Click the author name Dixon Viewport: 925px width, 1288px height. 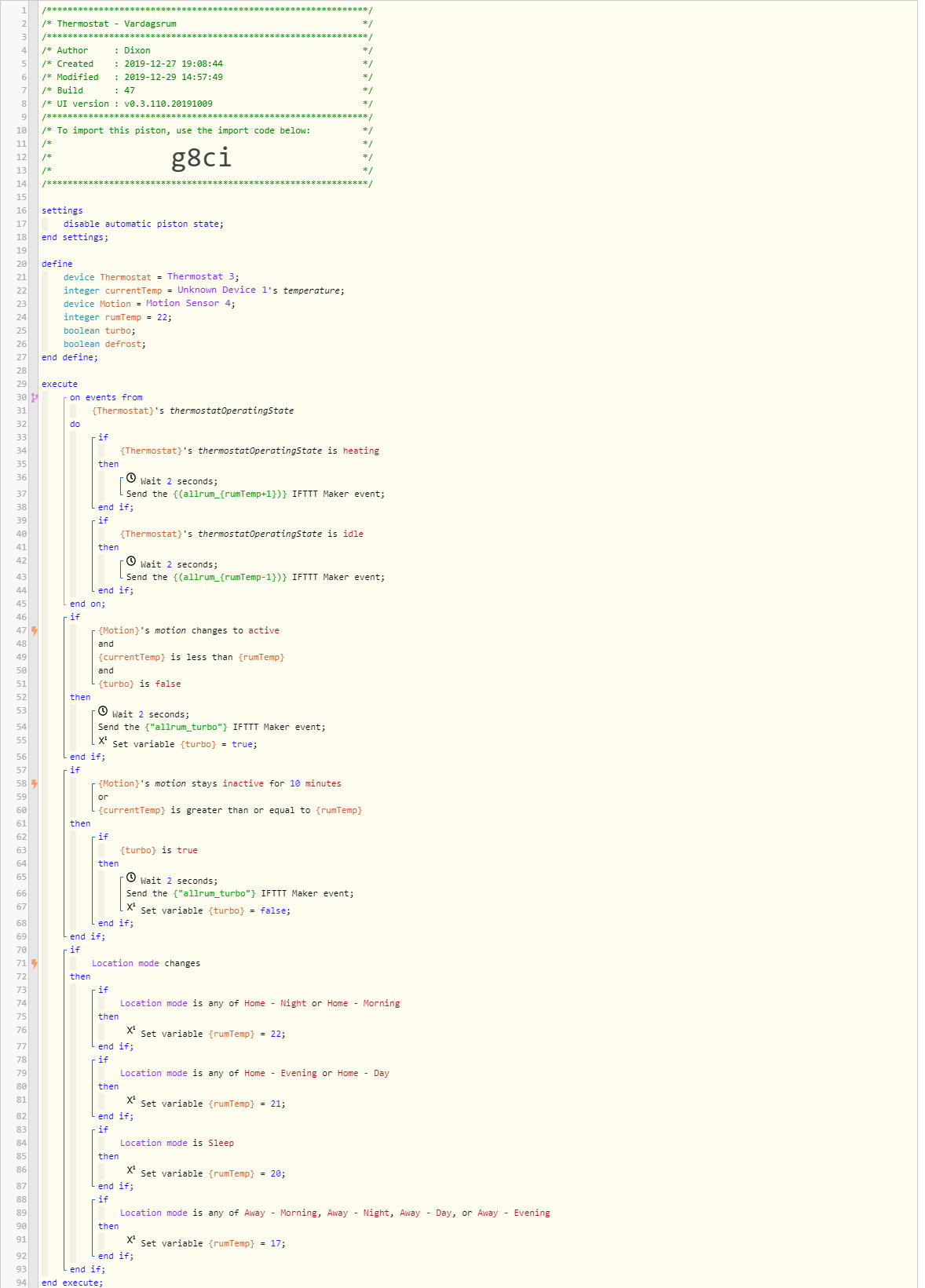pos(137,50)
